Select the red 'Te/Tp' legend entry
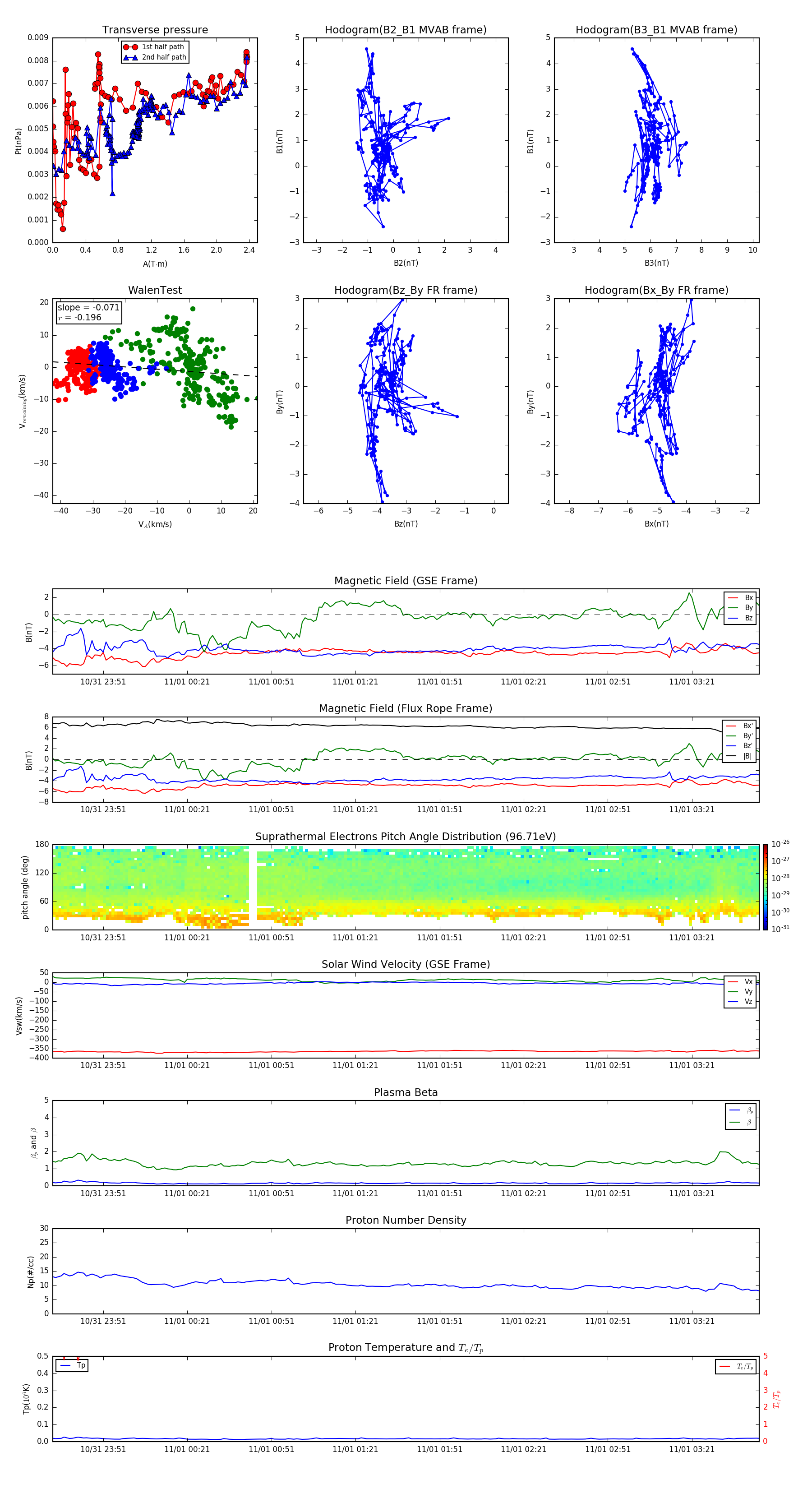This screenshot has width=812, height=1489. tap(737, 1366)
